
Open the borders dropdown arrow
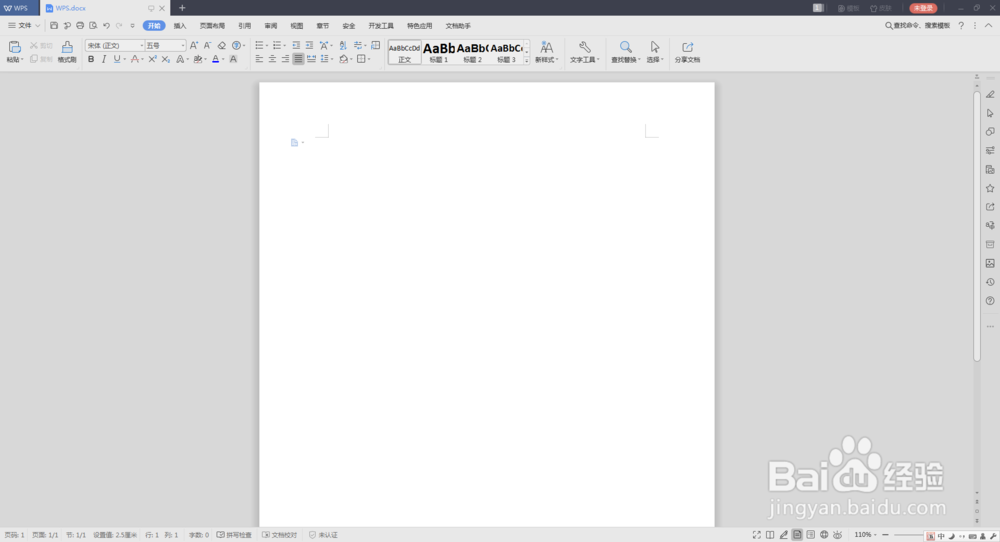pos(369,59)
